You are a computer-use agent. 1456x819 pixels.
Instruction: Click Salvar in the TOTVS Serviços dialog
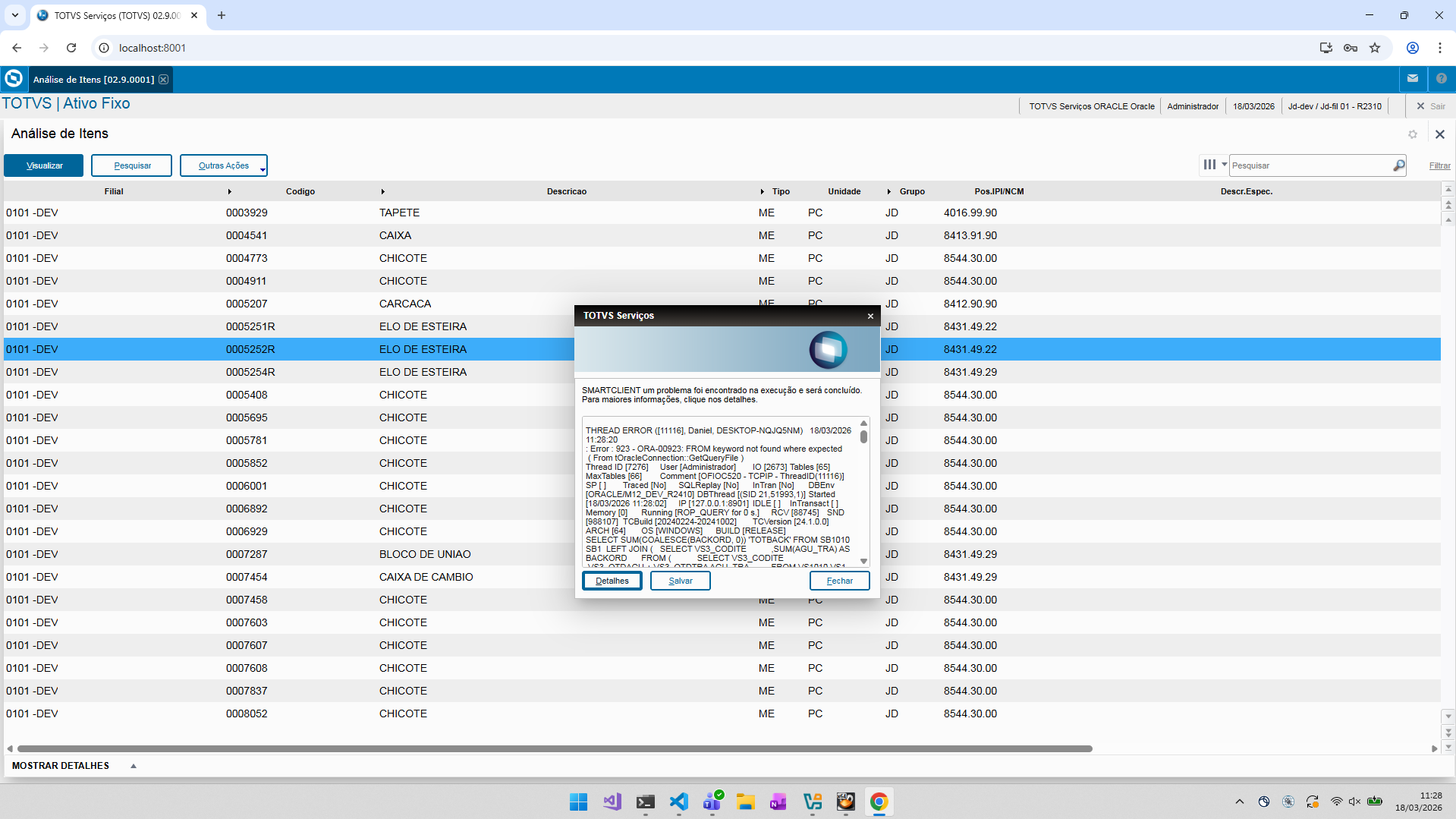click(681, 581)
